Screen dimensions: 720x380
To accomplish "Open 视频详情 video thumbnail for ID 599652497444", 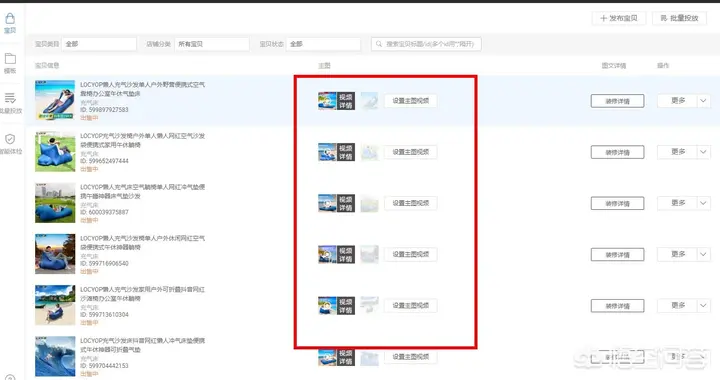I will 337,152.
